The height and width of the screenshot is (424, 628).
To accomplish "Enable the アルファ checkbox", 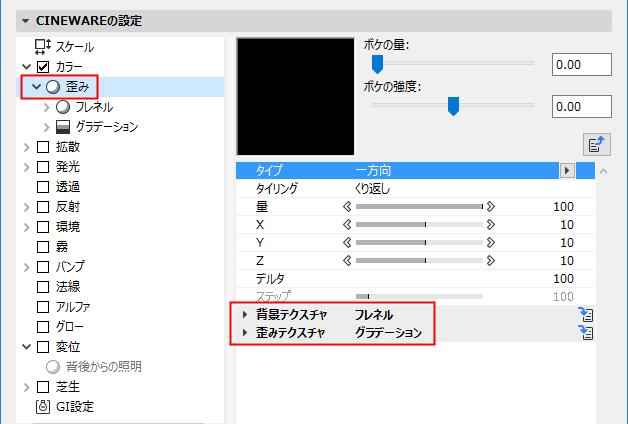I will click(43, 307).
